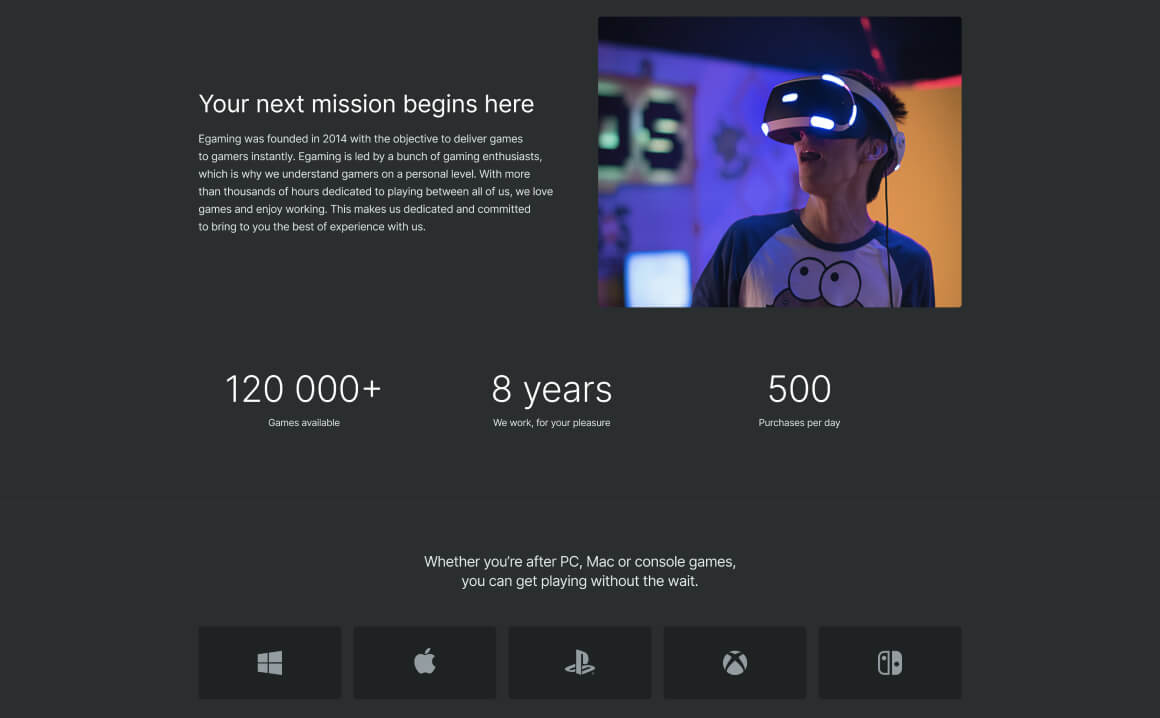Click the 'We work, for your pleasure' caption
The image size is (1160, 718).
click(551, 422)
